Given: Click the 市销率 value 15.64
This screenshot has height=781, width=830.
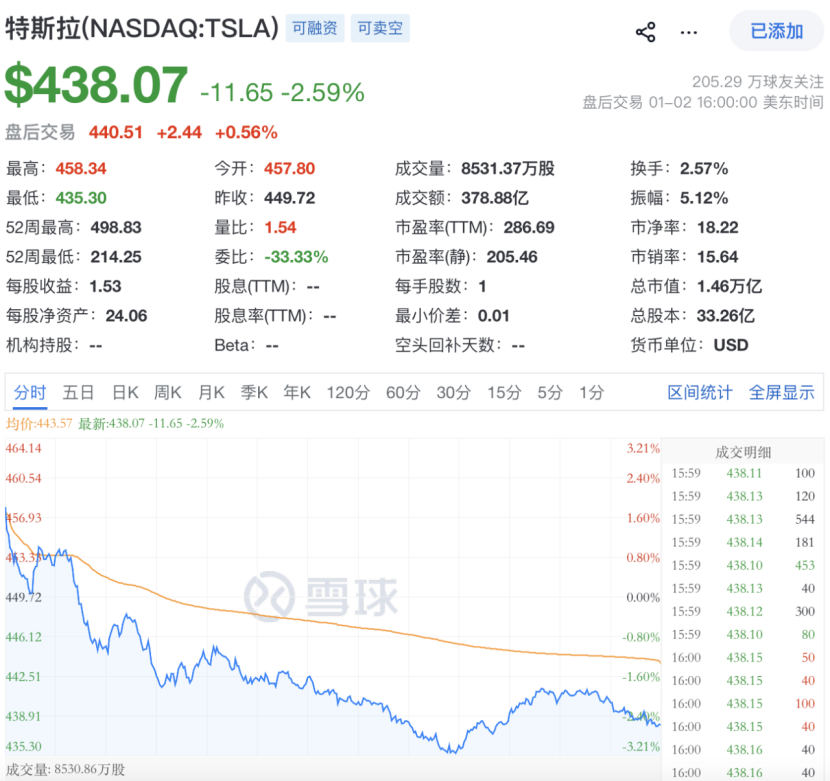Looking at the screenshot, I should 717,257.
